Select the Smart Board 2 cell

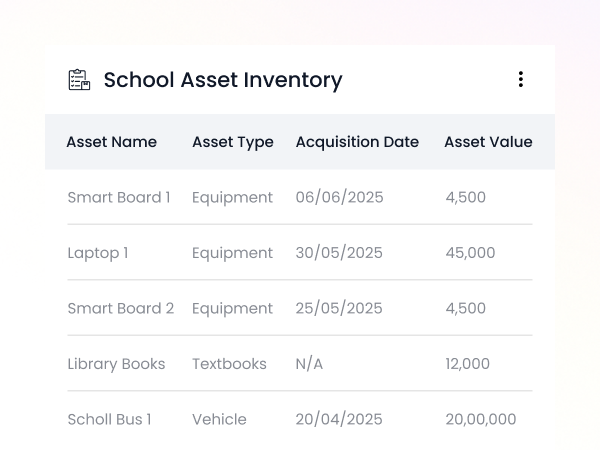pyautogui.click(x=121, y=308)
